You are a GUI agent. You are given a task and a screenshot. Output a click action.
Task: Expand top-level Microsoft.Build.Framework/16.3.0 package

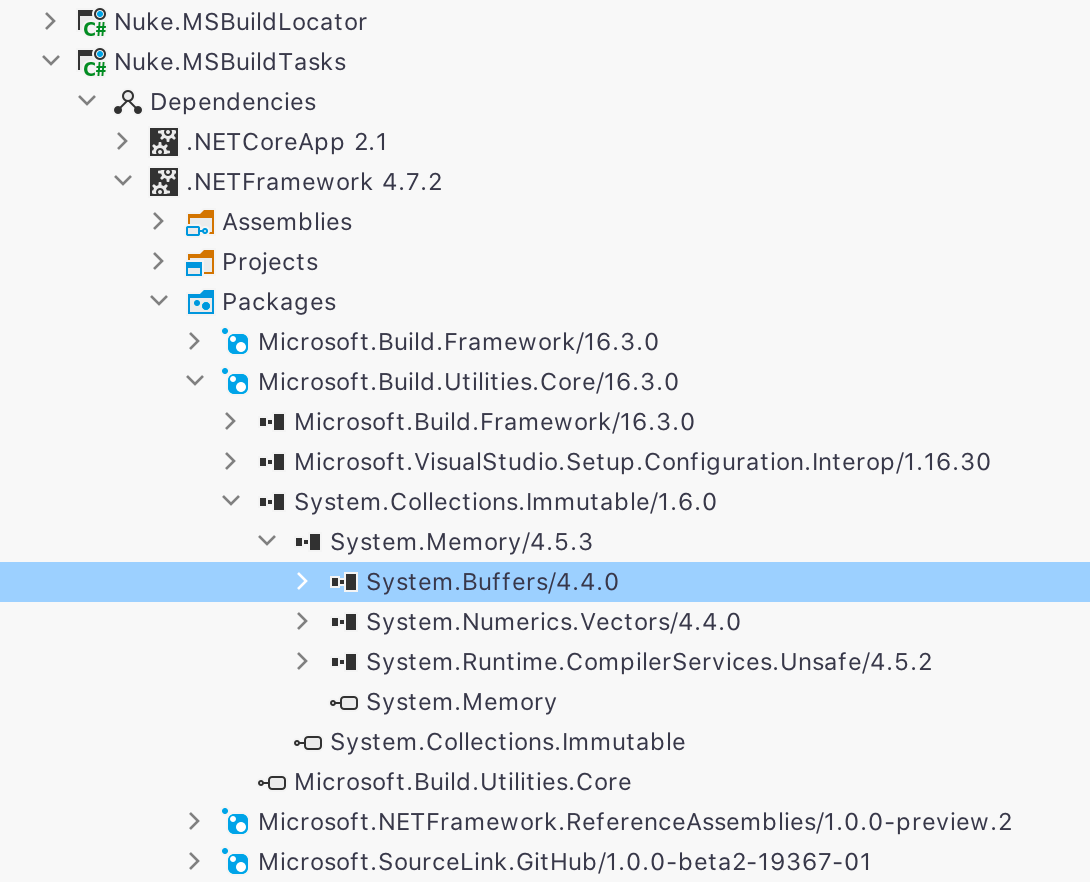[195, 341]
